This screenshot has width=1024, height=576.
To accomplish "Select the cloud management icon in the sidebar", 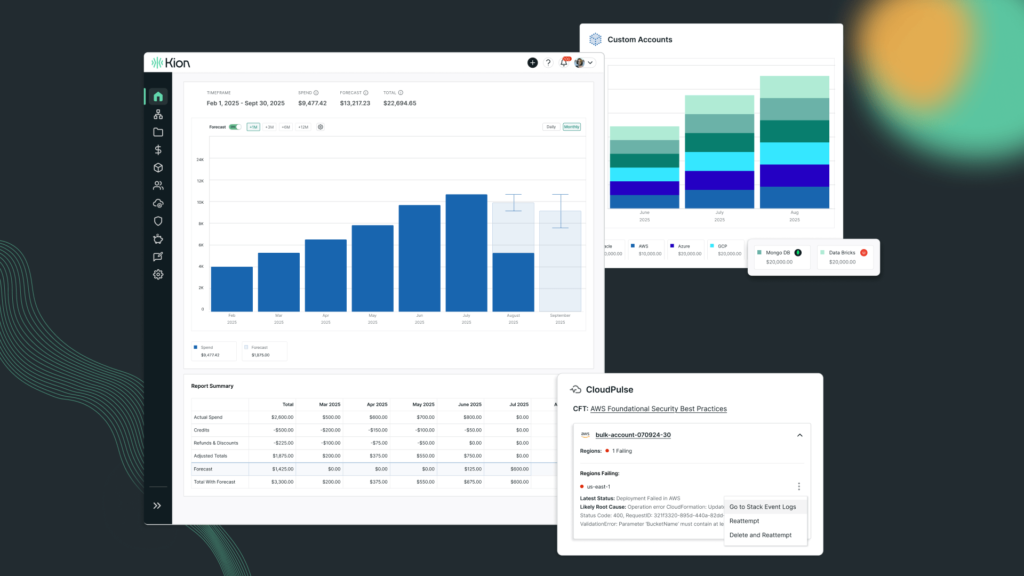I will coord(157,204).
